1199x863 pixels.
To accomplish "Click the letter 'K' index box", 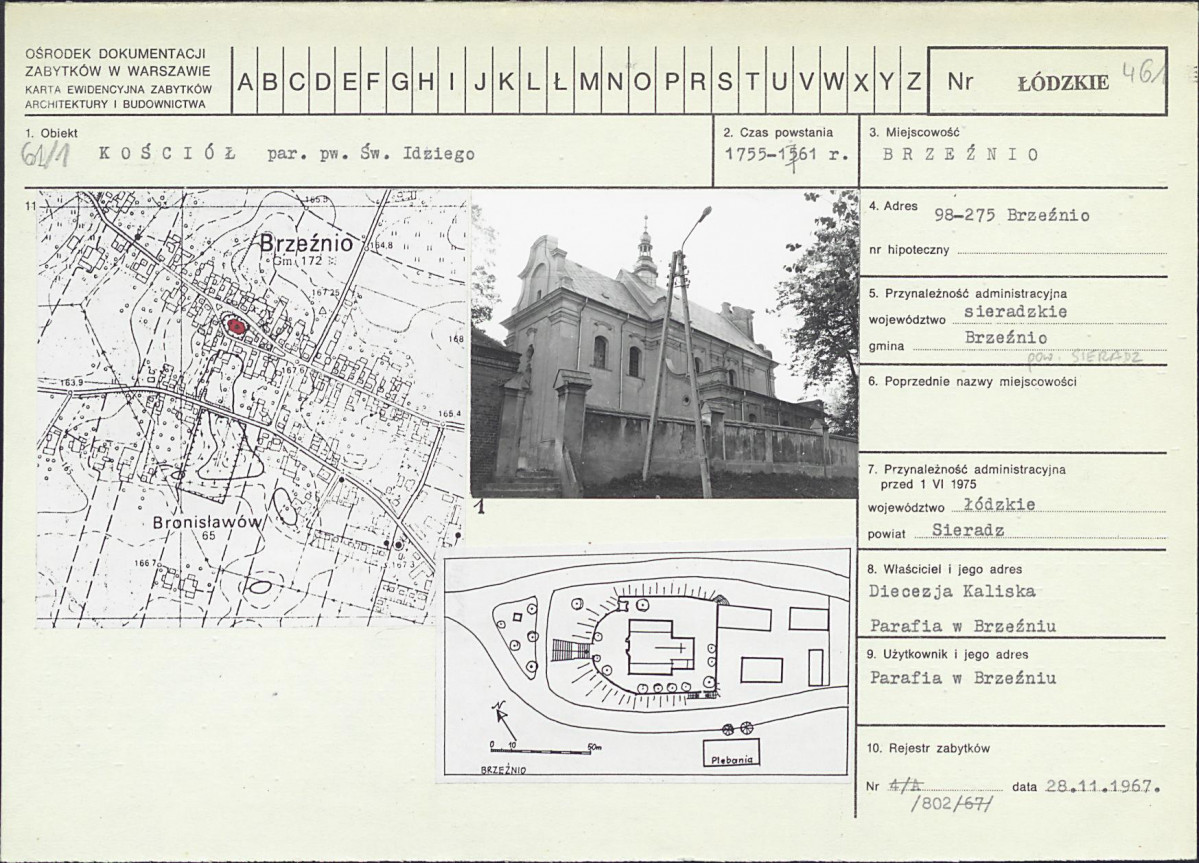I will click(505, 81).
